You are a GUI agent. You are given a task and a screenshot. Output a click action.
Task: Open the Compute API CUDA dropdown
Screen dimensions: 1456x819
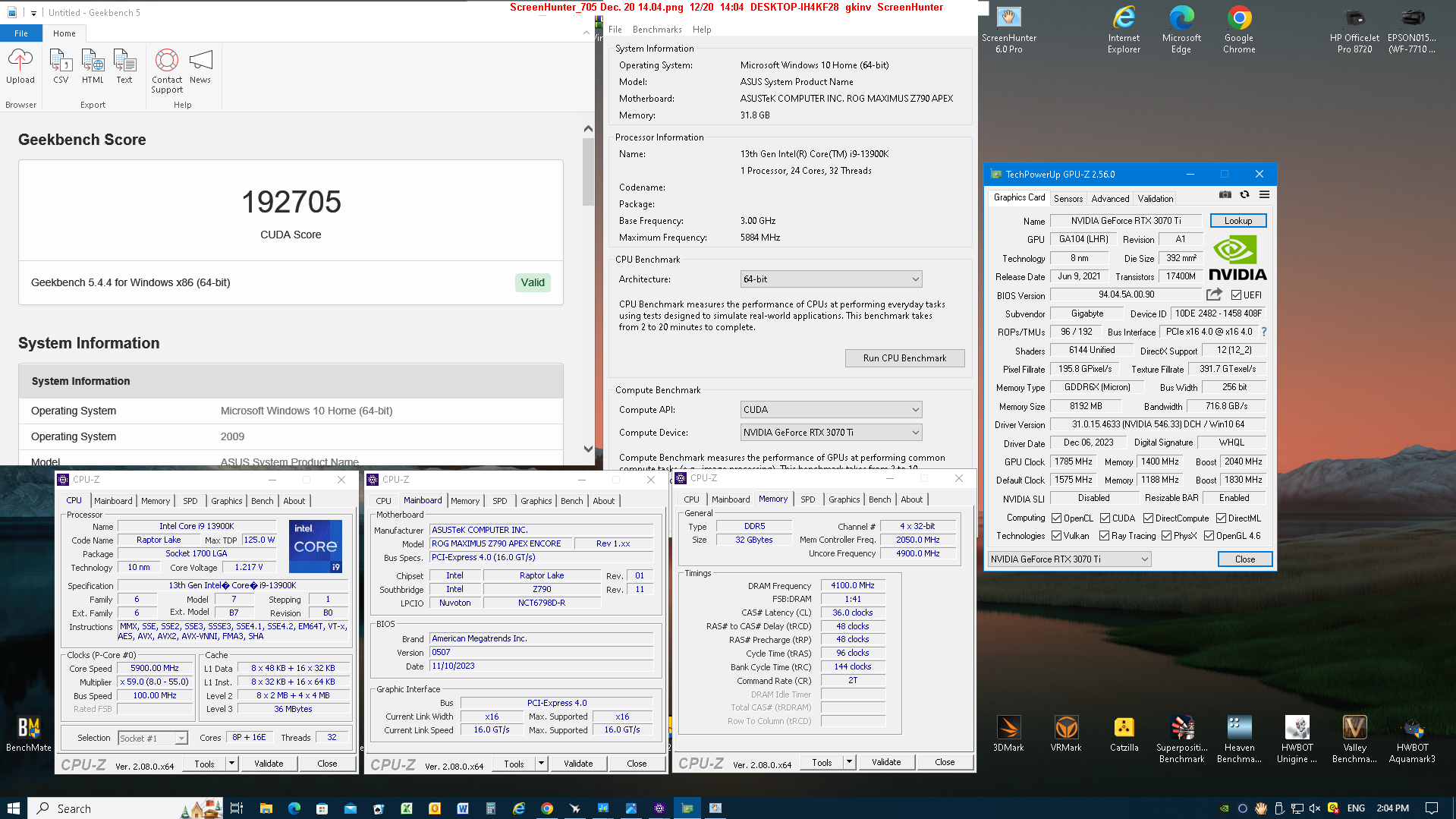(x=831, y=410)
